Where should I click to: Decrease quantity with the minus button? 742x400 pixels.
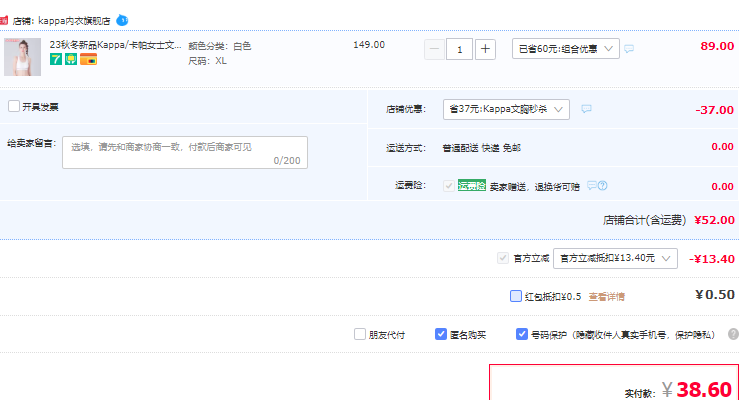(434, 49)
